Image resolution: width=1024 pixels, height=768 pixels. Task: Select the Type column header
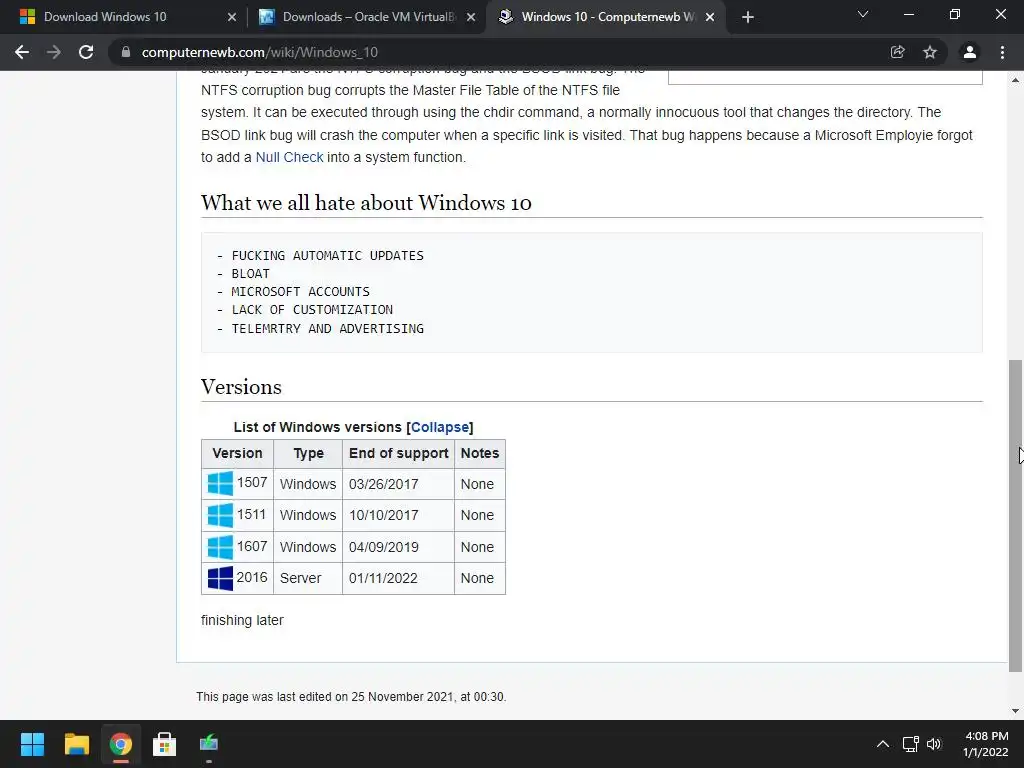tap(308, 453)
